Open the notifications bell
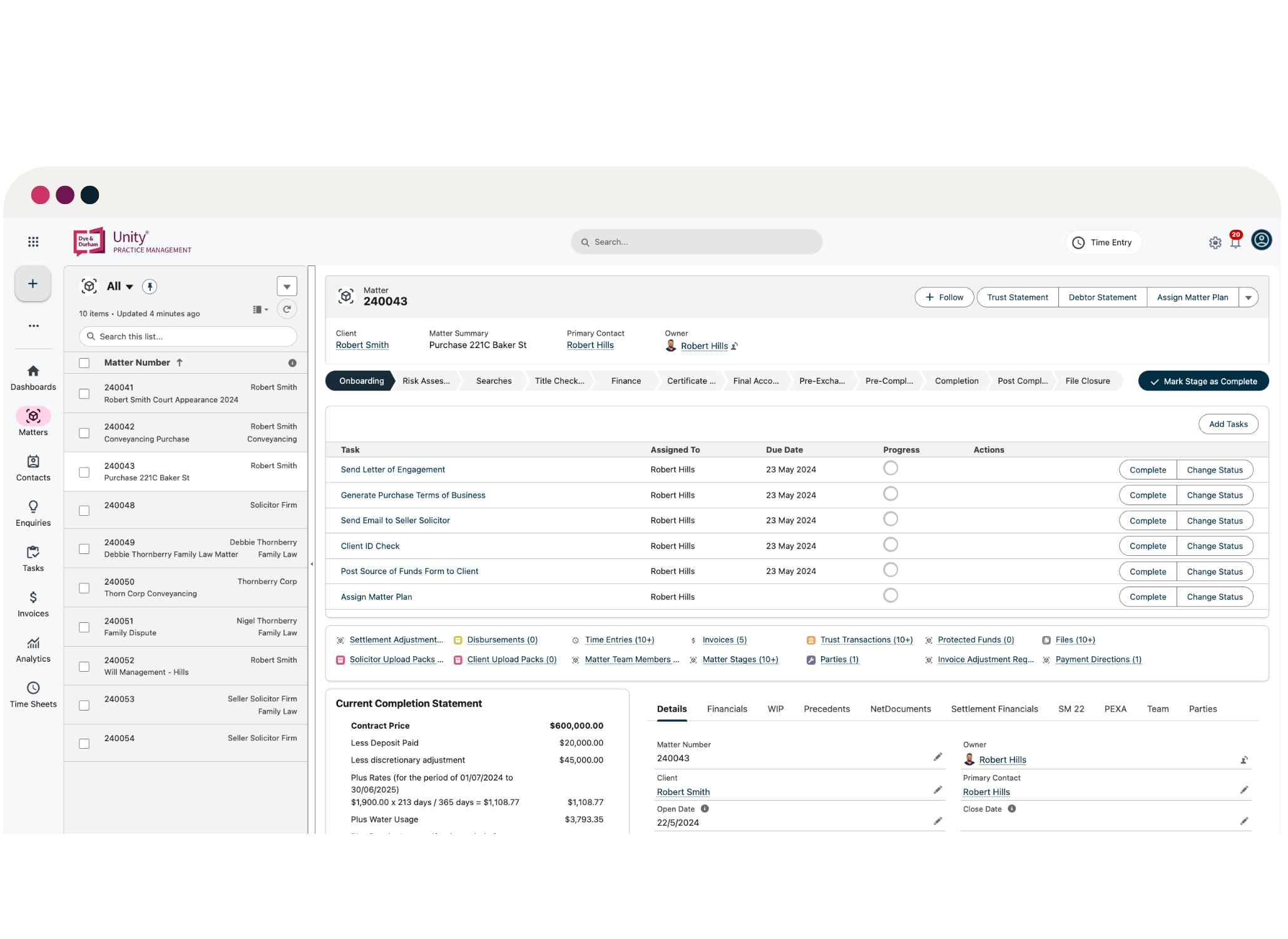This screenshot has height=939, width=1288. pos(1235,243)
